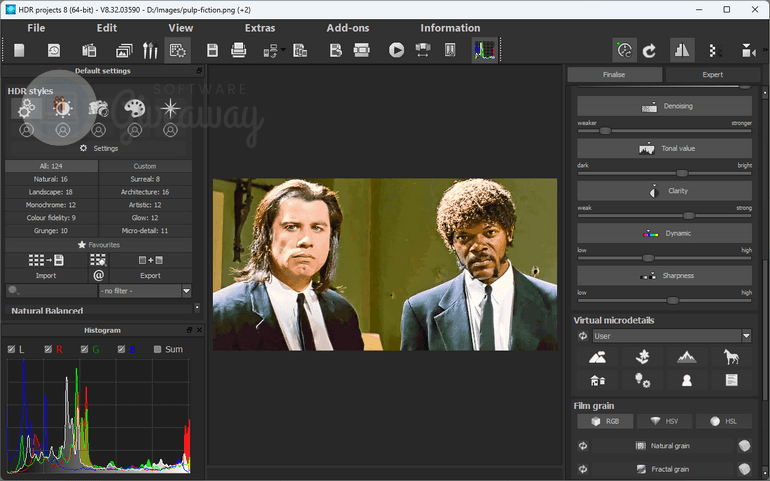This screenshot has height=481, width=770.
Task: Select the horse virtual microdetail preset
Action: click(x=731, y=357)
